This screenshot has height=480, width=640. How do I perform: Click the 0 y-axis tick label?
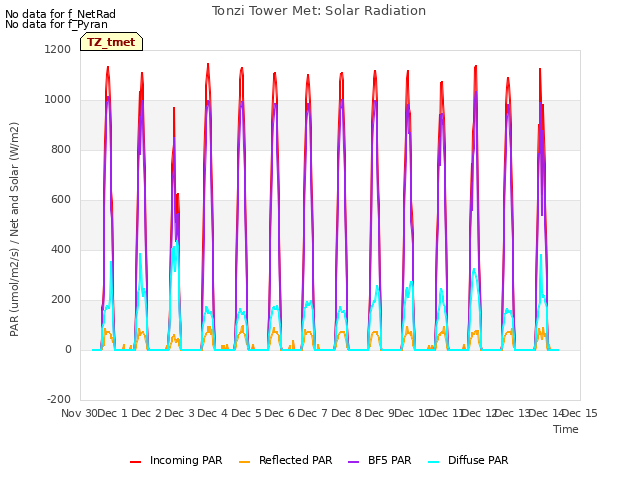tap(68, 349)
